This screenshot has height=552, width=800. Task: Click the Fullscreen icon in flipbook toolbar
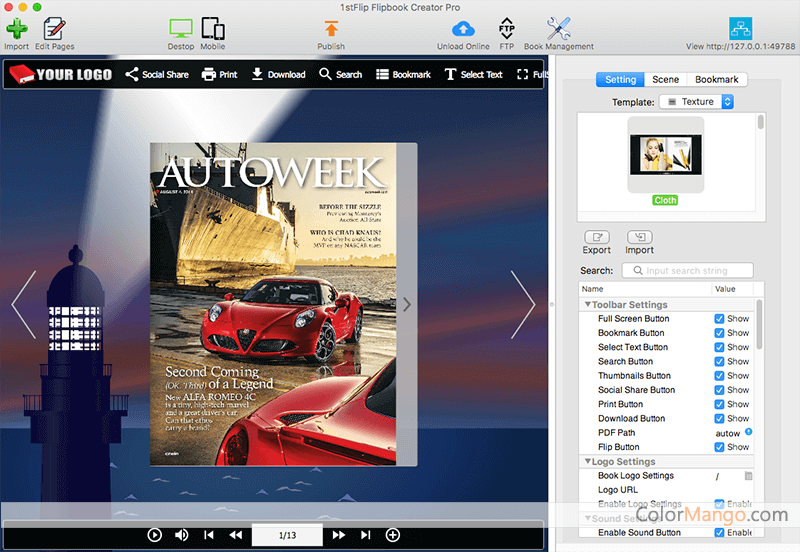(522, 74)
